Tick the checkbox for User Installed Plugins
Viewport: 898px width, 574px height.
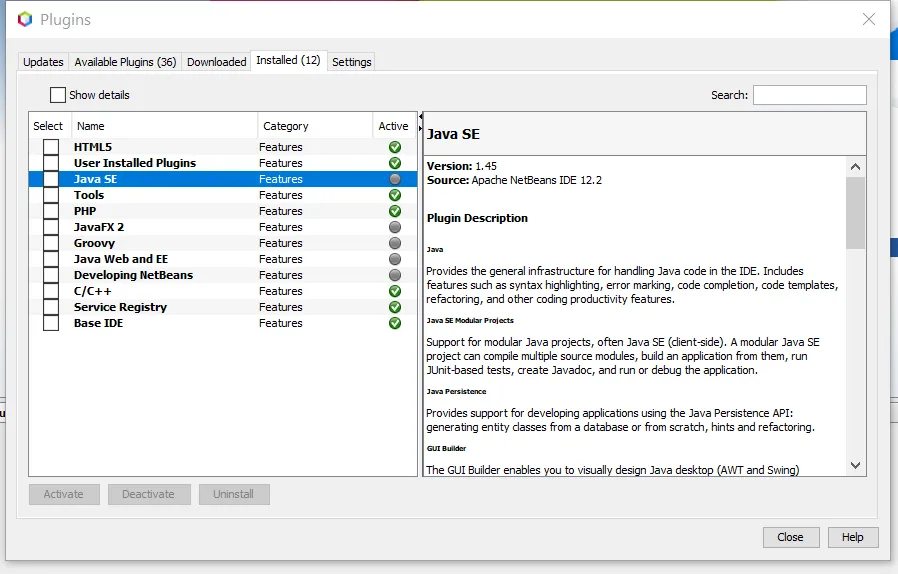(x=51, y=163)
